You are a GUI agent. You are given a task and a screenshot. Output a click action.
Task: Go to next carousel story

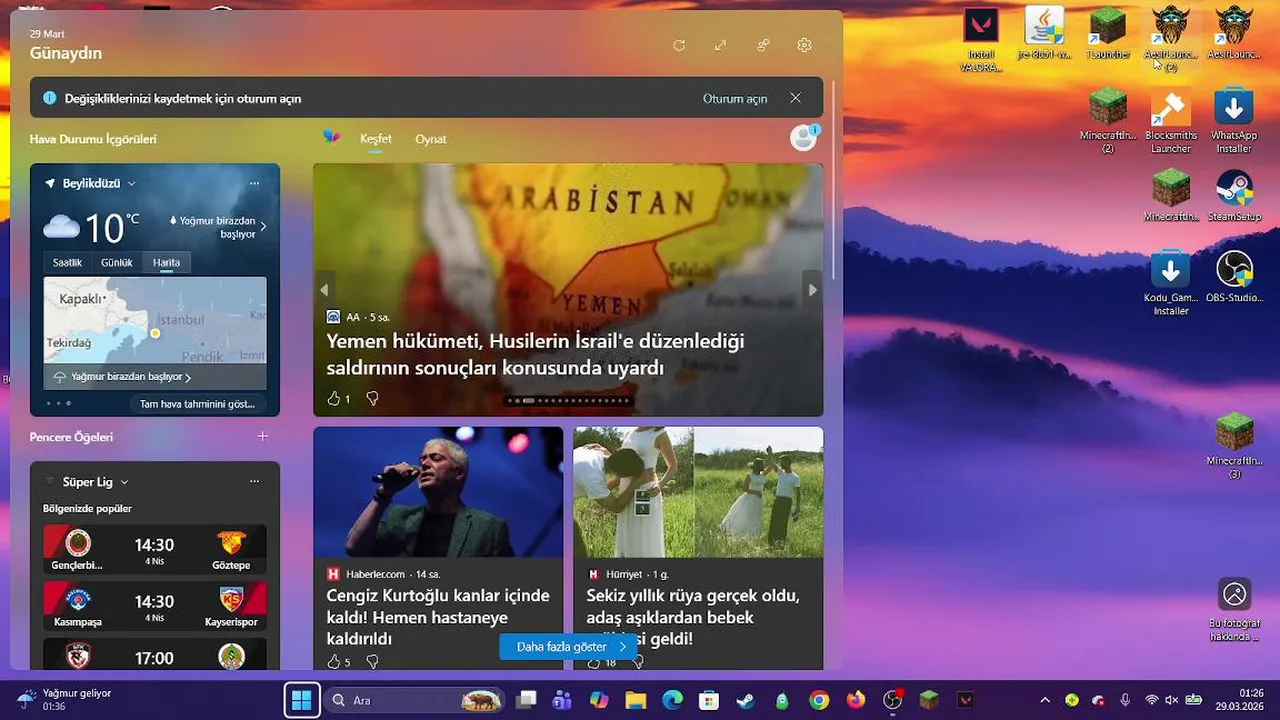(812, 290)
